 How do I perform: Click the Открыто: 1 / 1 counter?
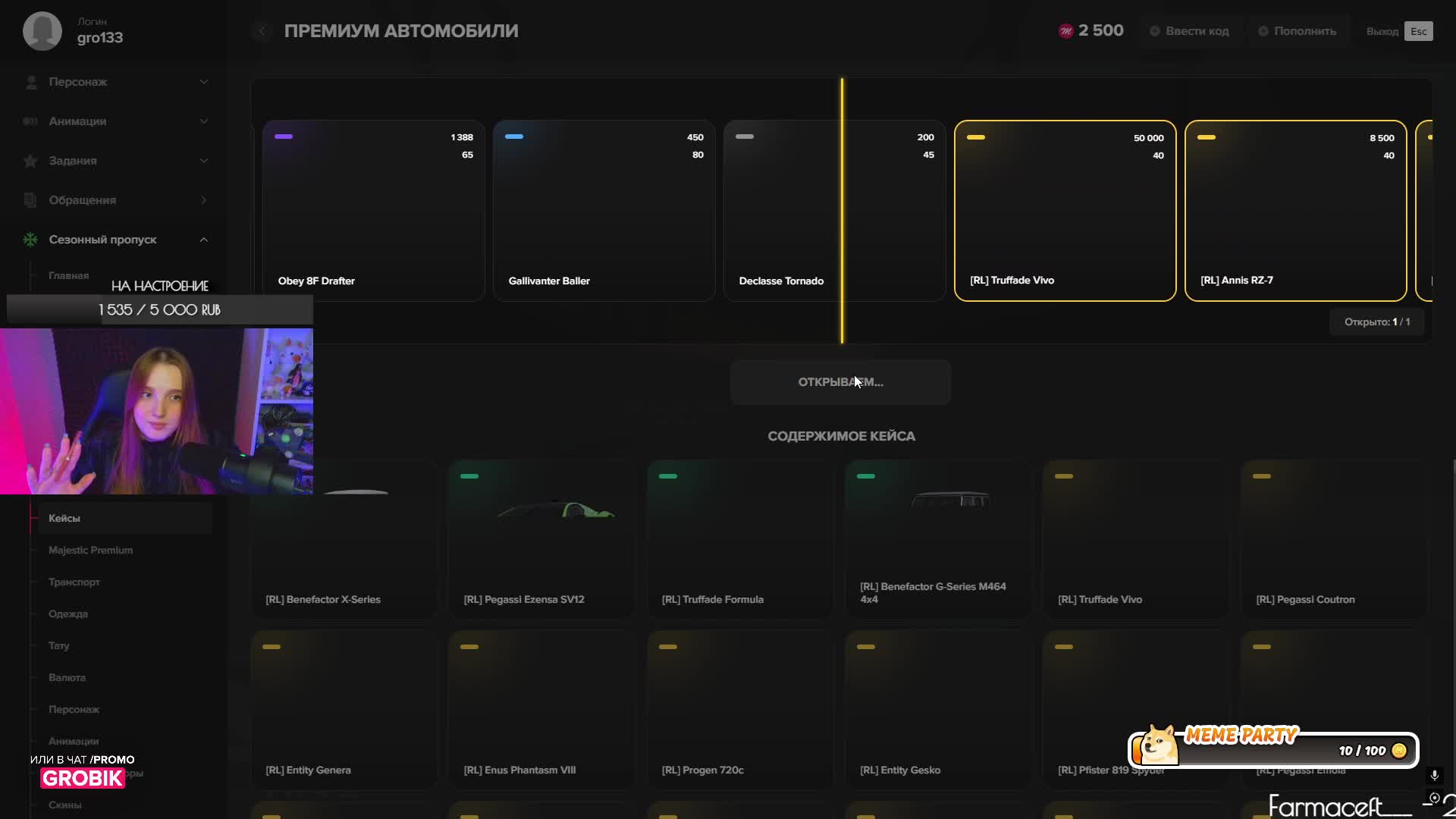tap(1377, 322)
